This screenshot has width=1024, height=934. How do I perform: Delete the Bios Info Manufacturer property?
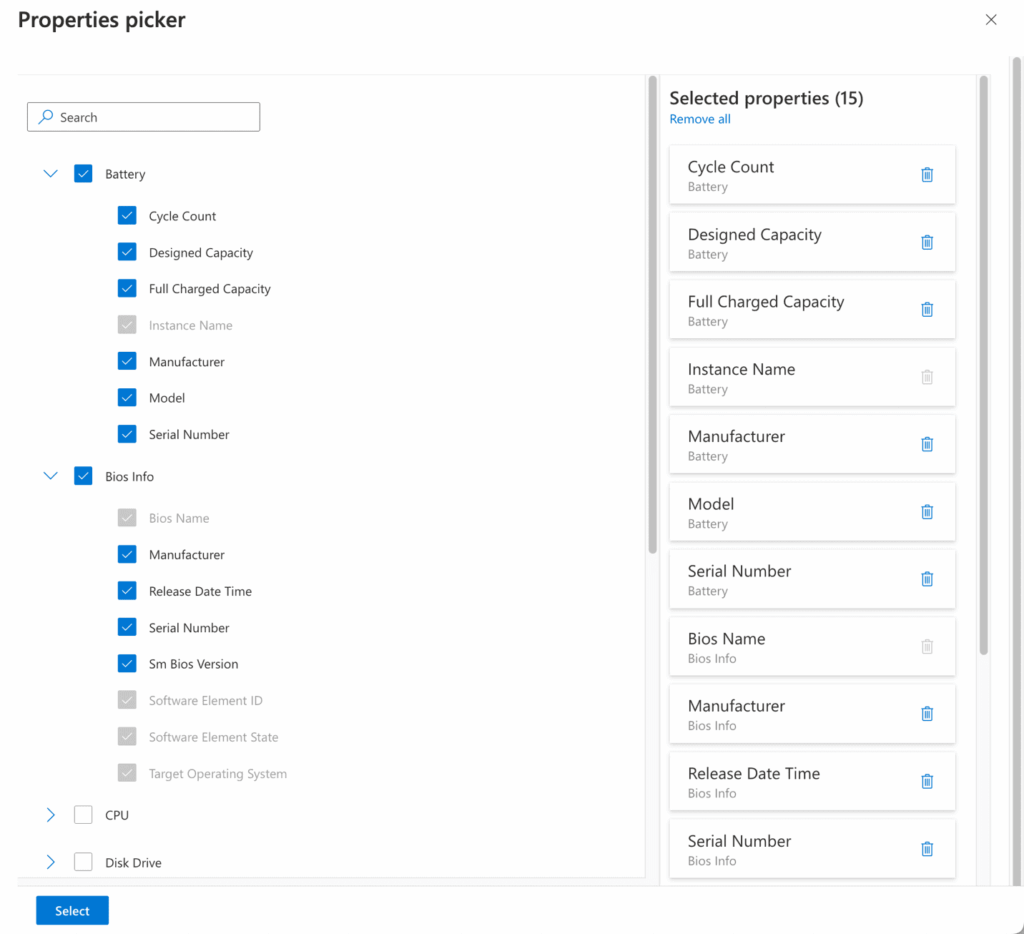click(927, 713)
